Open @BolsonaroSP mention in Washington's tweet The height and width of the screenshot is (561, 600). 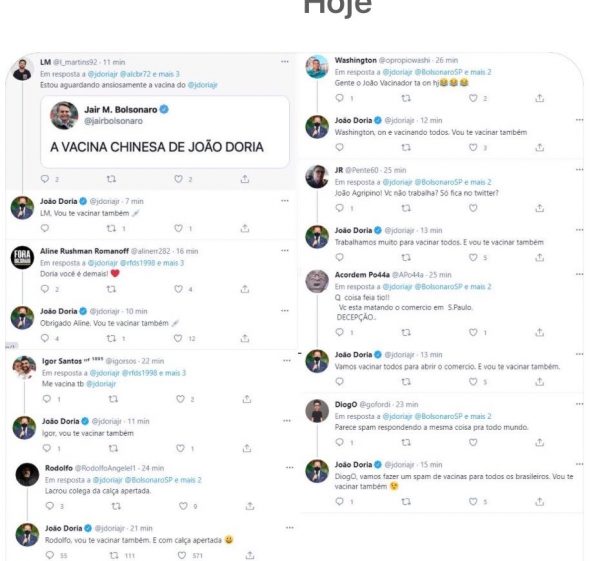tap(439, 72)
